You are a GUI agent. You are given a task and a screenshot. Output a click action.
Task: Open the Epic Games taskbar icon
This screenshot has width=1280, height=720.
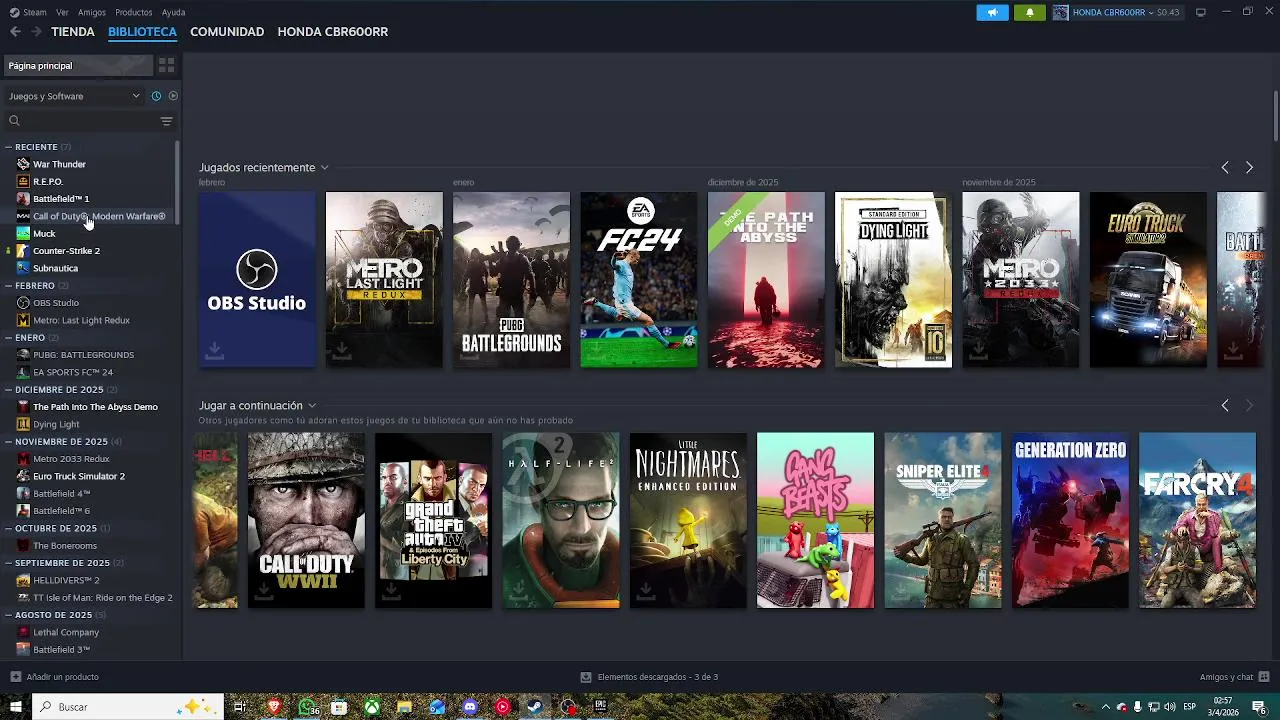tap(600, 707)
